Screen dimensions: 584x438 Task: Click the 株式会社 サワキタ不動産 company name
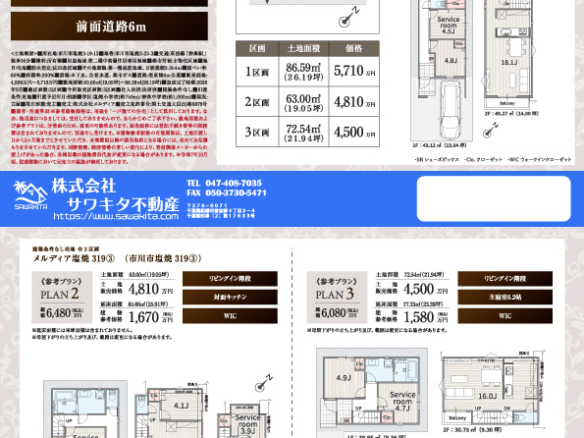[x=115, y=194]
